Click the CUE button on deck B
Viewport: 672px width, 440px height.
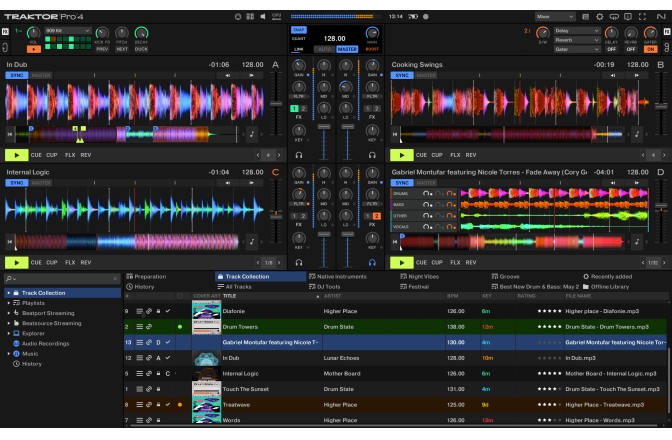coord(422,155)
